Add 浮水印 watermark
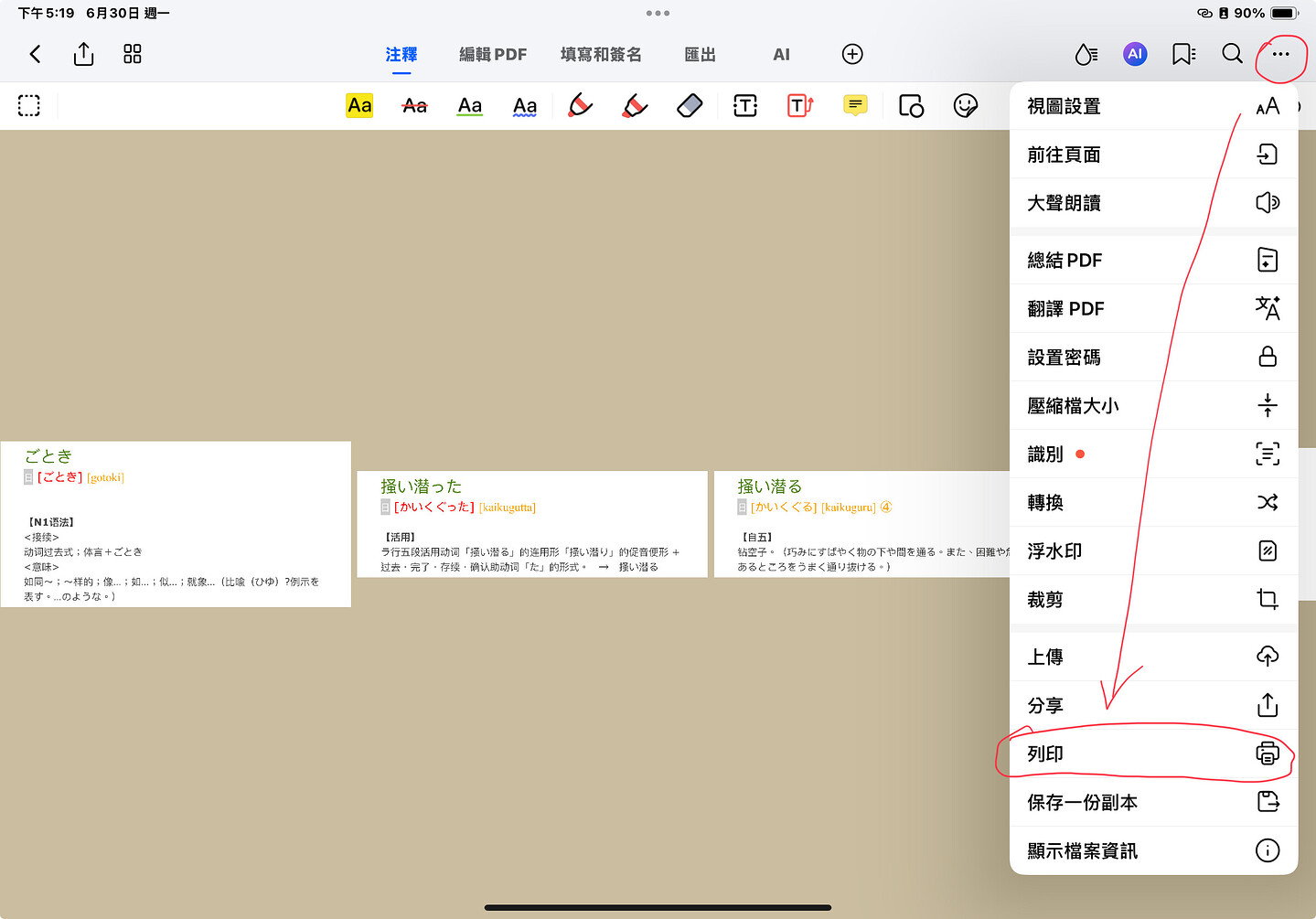The image size is (1316, 919). click(1153, 550)
